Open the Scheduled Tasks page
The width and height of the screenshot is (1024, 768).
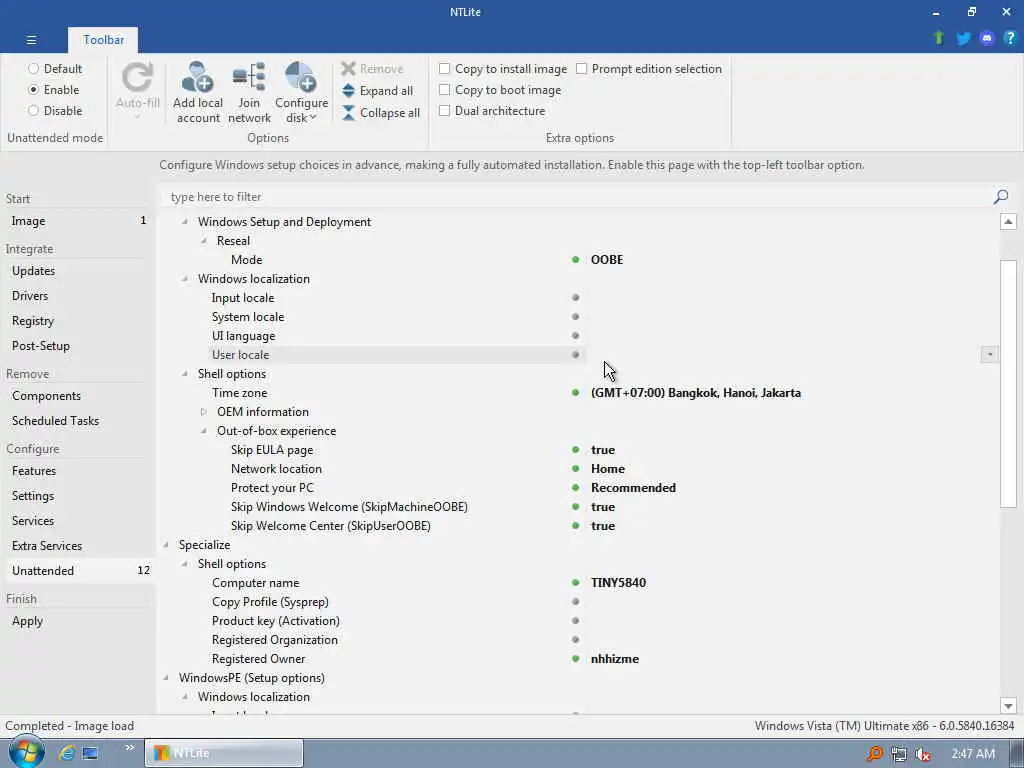pos(78,421)
